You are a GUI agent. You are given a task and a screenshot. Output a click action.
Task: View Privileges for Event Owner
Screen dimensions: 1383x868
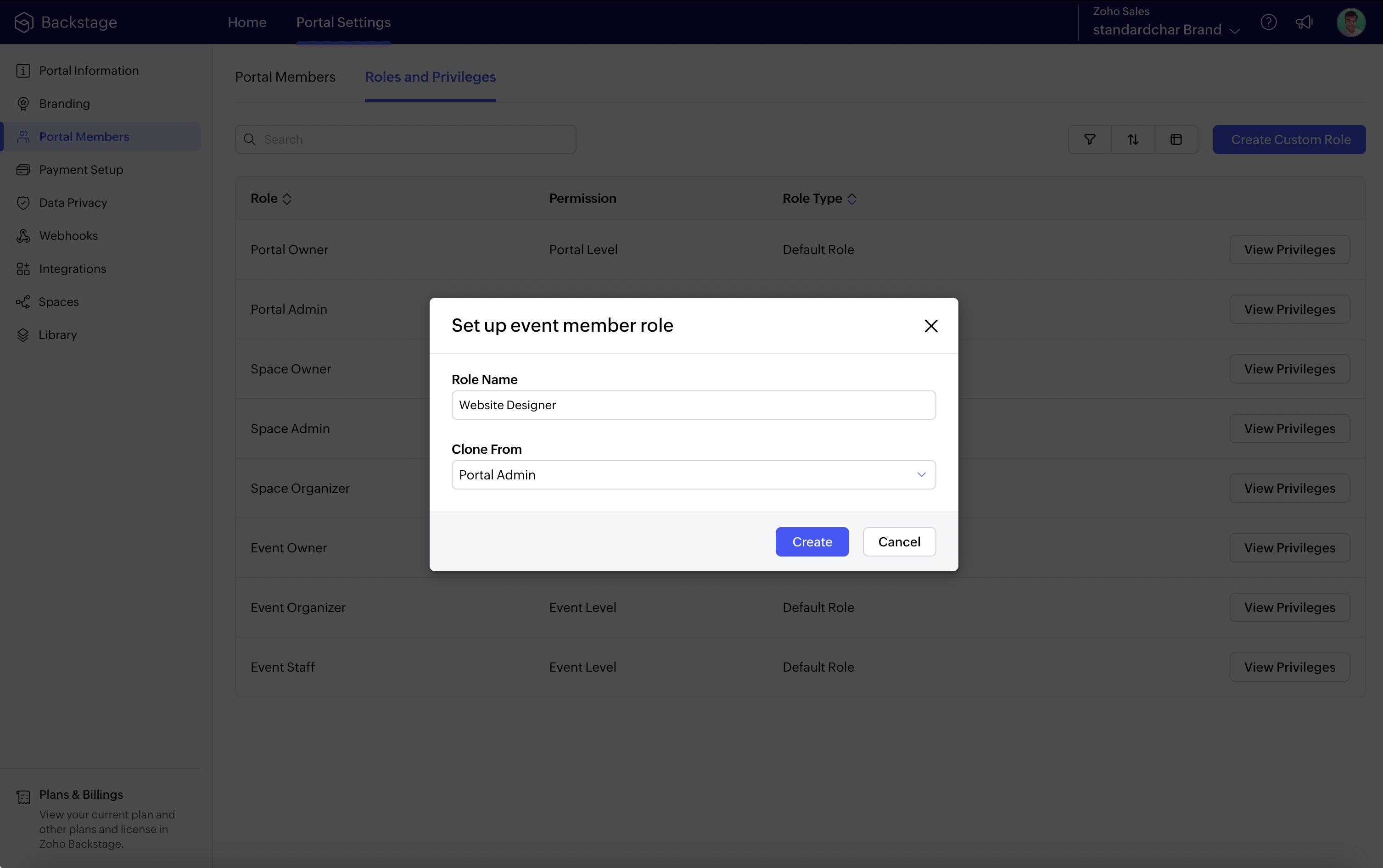point(1289,548)
